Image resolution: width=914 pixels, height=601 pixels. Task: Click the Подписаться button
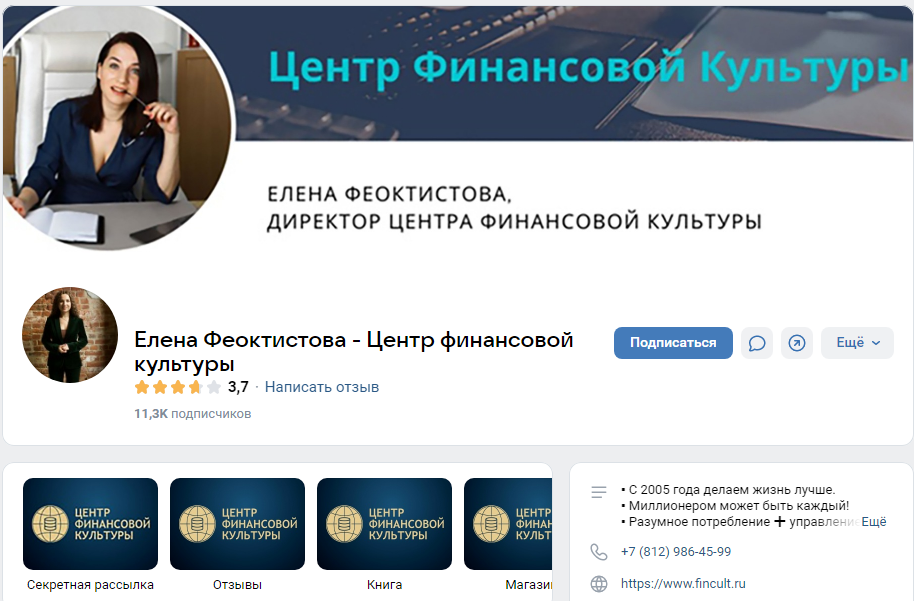(673, 343)
